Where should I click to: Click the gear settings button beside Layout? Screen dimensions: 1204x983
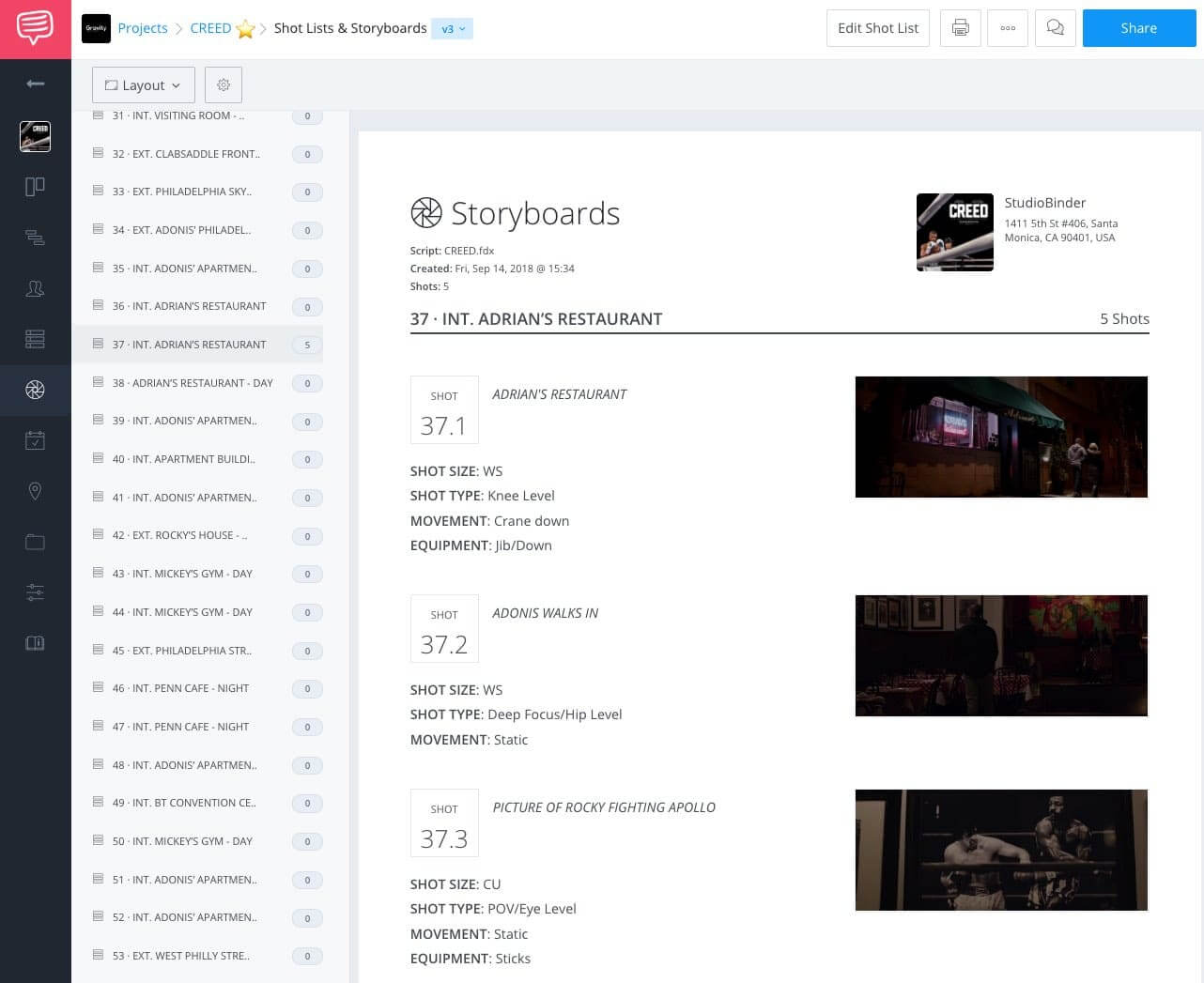point(224,84)
